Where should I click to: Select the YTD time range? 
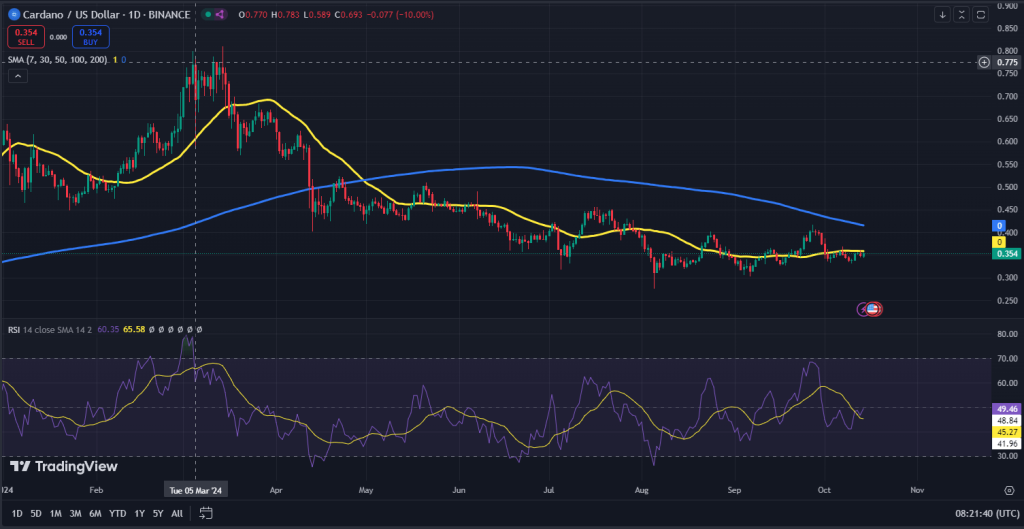(118, 513)
